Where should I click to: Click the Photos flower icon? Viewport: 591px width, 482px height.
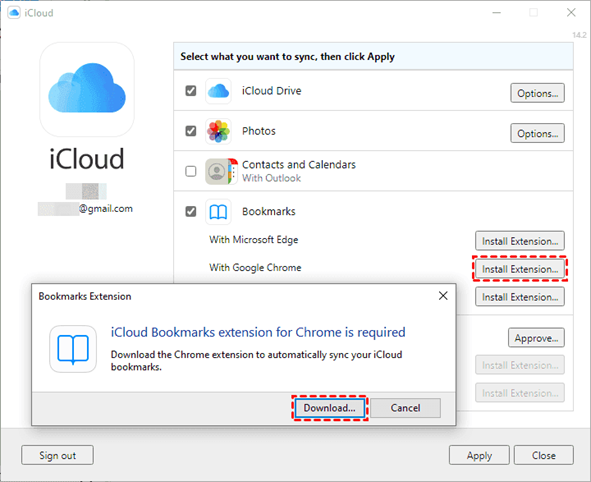click(218, 131)
